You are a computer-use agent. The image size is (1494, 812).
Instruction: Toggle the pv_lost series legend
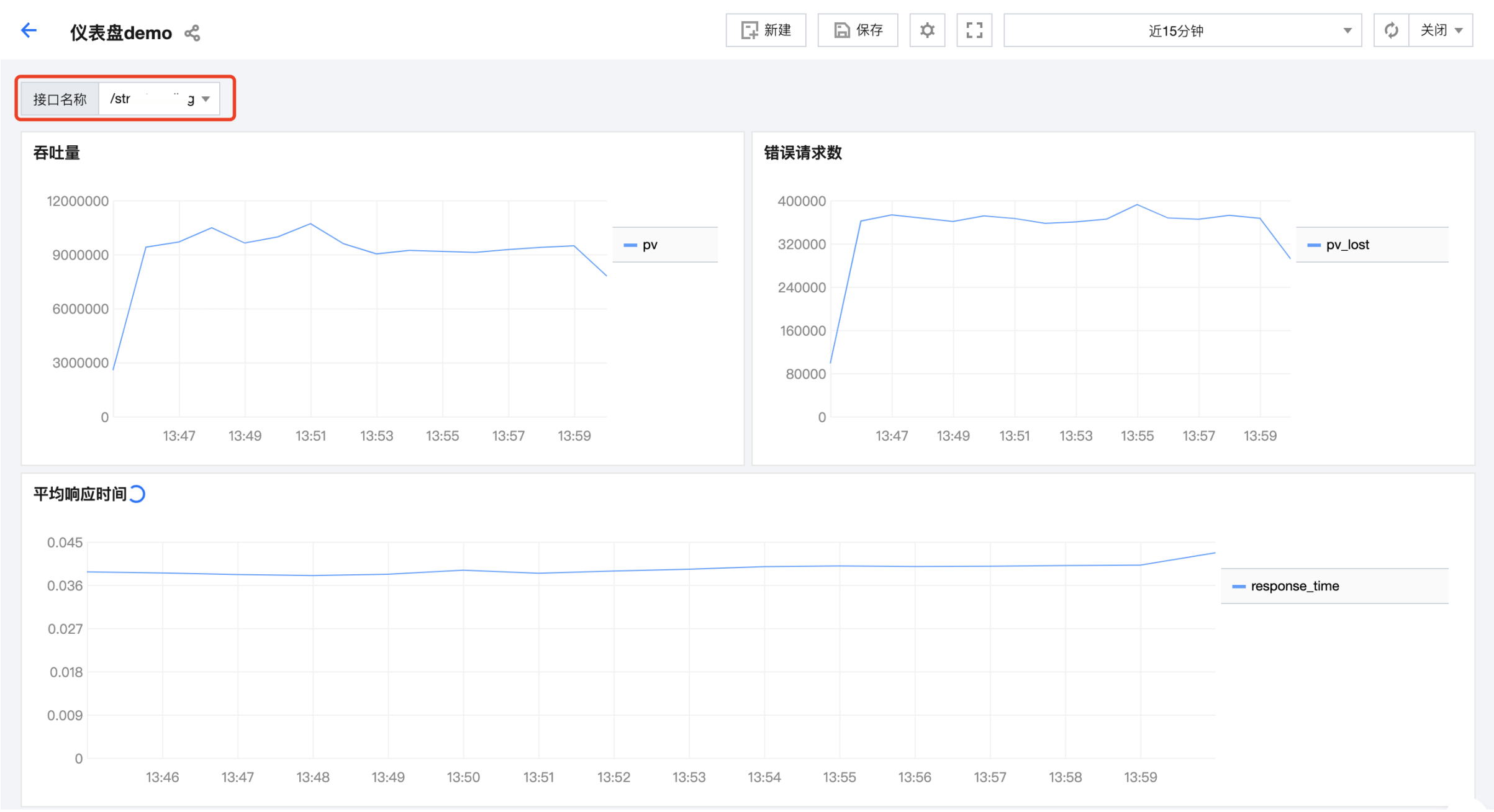coord(1346,245)
